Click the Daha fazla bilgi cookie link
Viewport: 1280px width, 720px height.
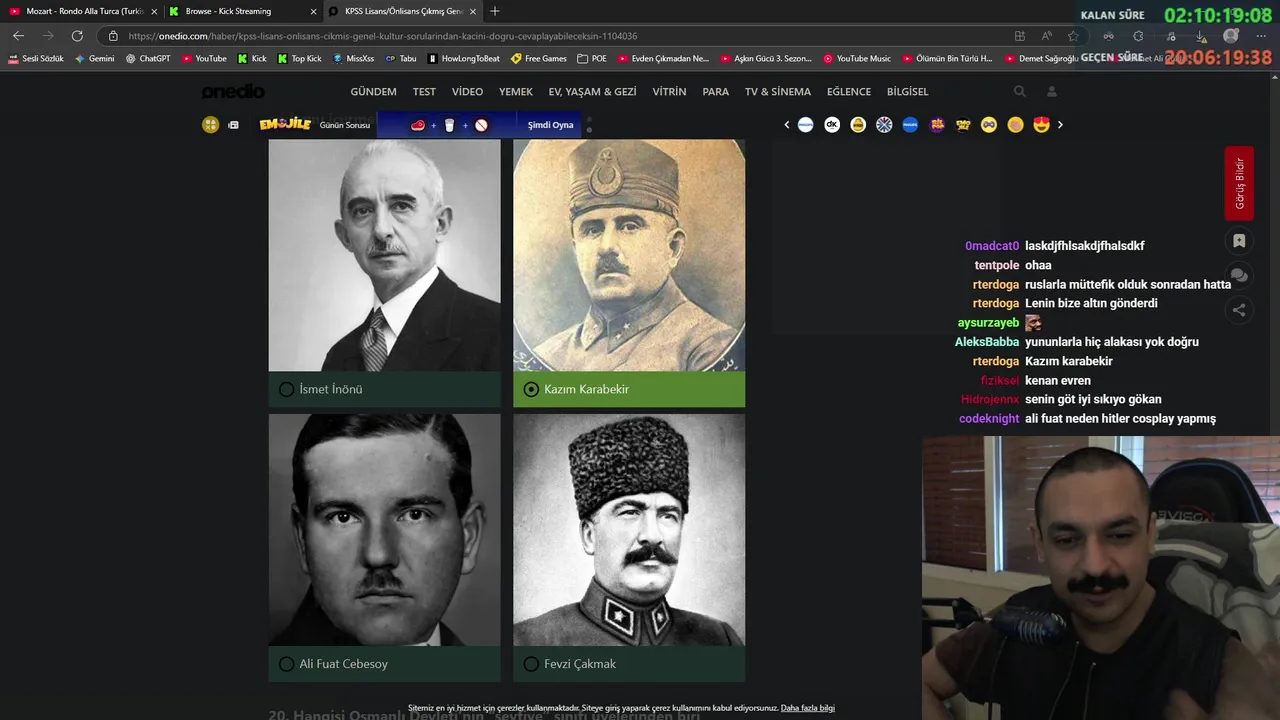tap(807, 708)
